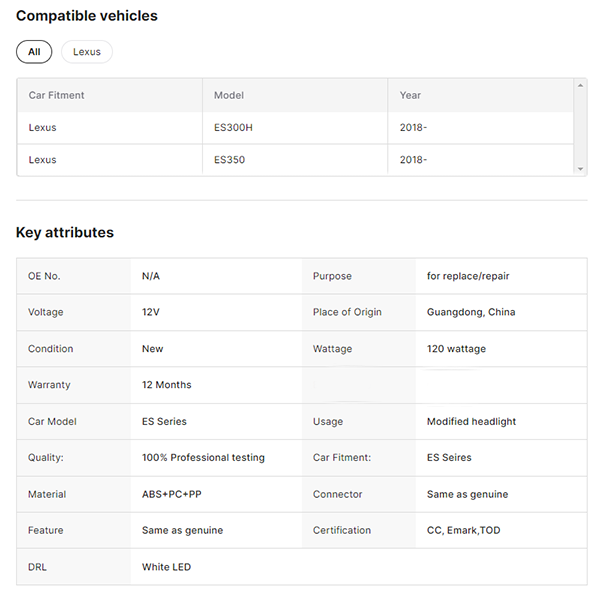Click the Model column header
This screenshot has width=600, height=600.
[229, 95]
